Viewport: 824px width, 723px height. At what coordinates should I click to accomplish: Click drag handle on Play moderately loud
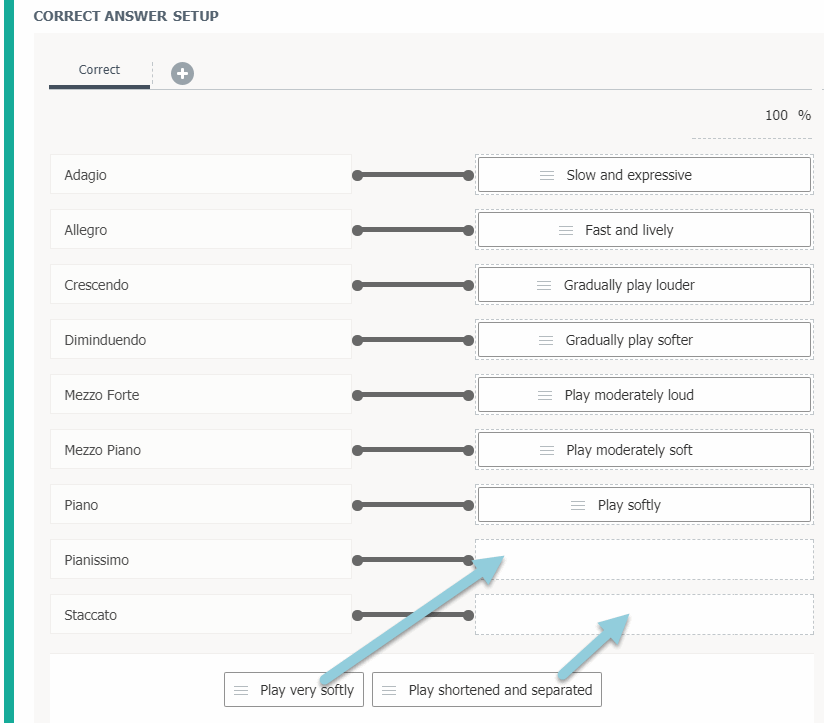point(545,395)
